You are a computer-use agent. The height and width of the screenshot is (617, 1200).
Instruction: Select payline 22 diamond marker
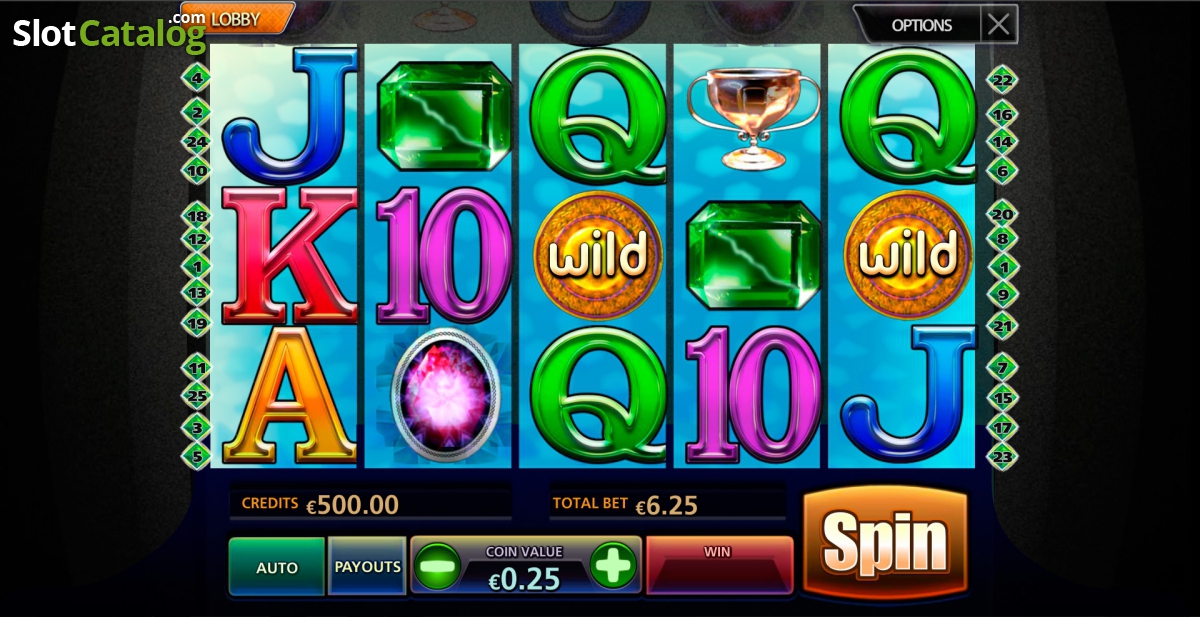1002,79
